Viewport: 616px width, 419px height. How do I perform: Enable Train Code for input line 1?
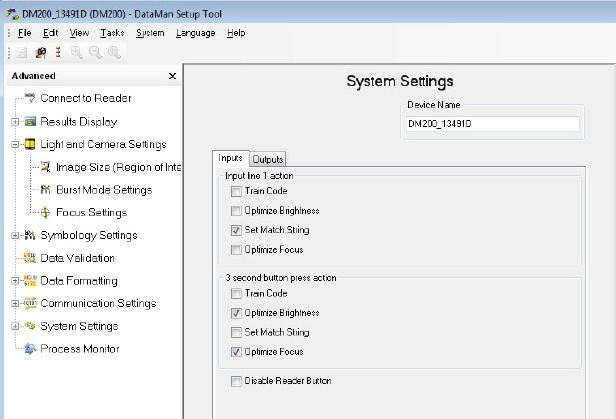tap(236, 191)
